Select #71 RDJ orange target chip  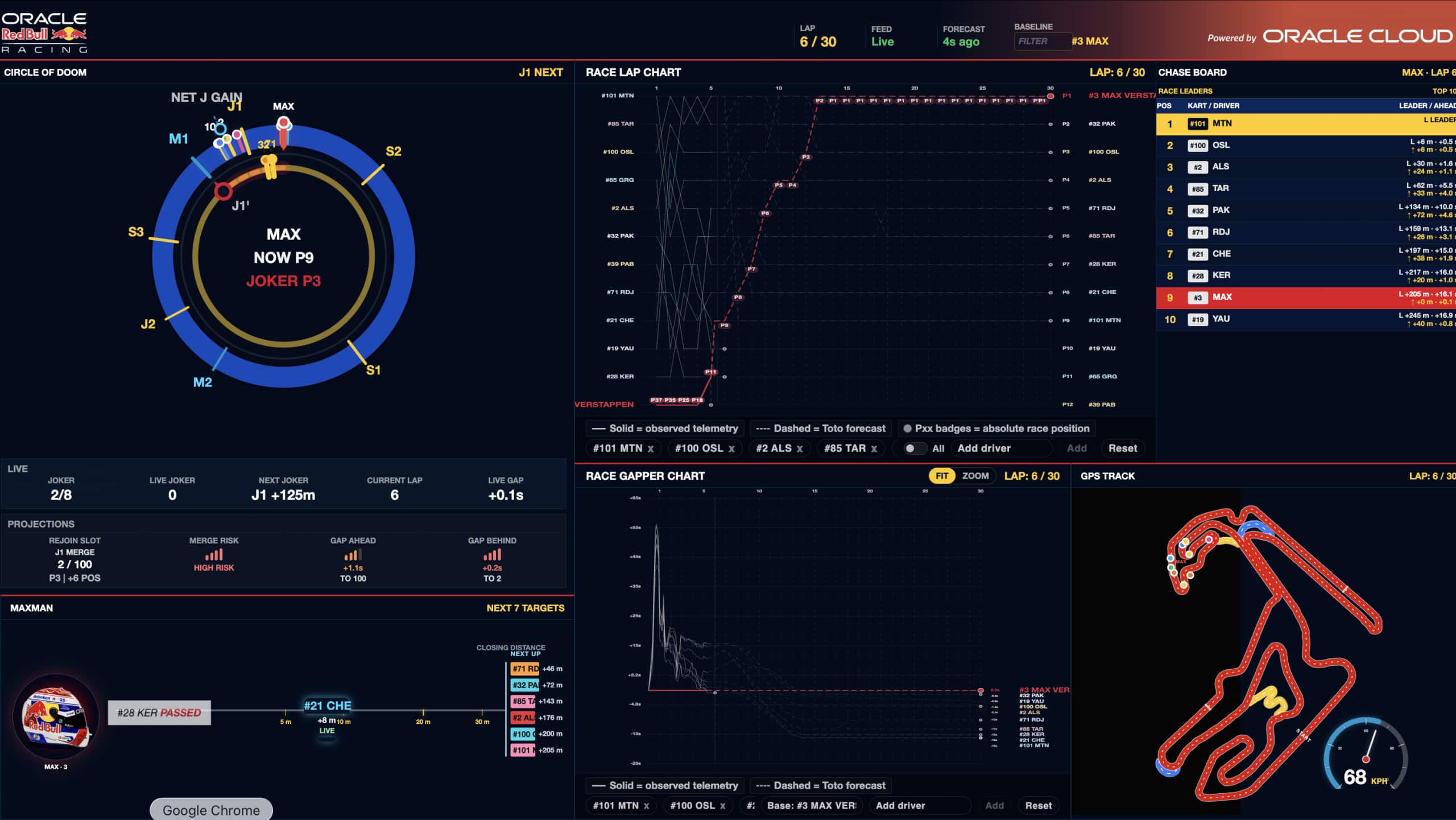tap(524, 669)
